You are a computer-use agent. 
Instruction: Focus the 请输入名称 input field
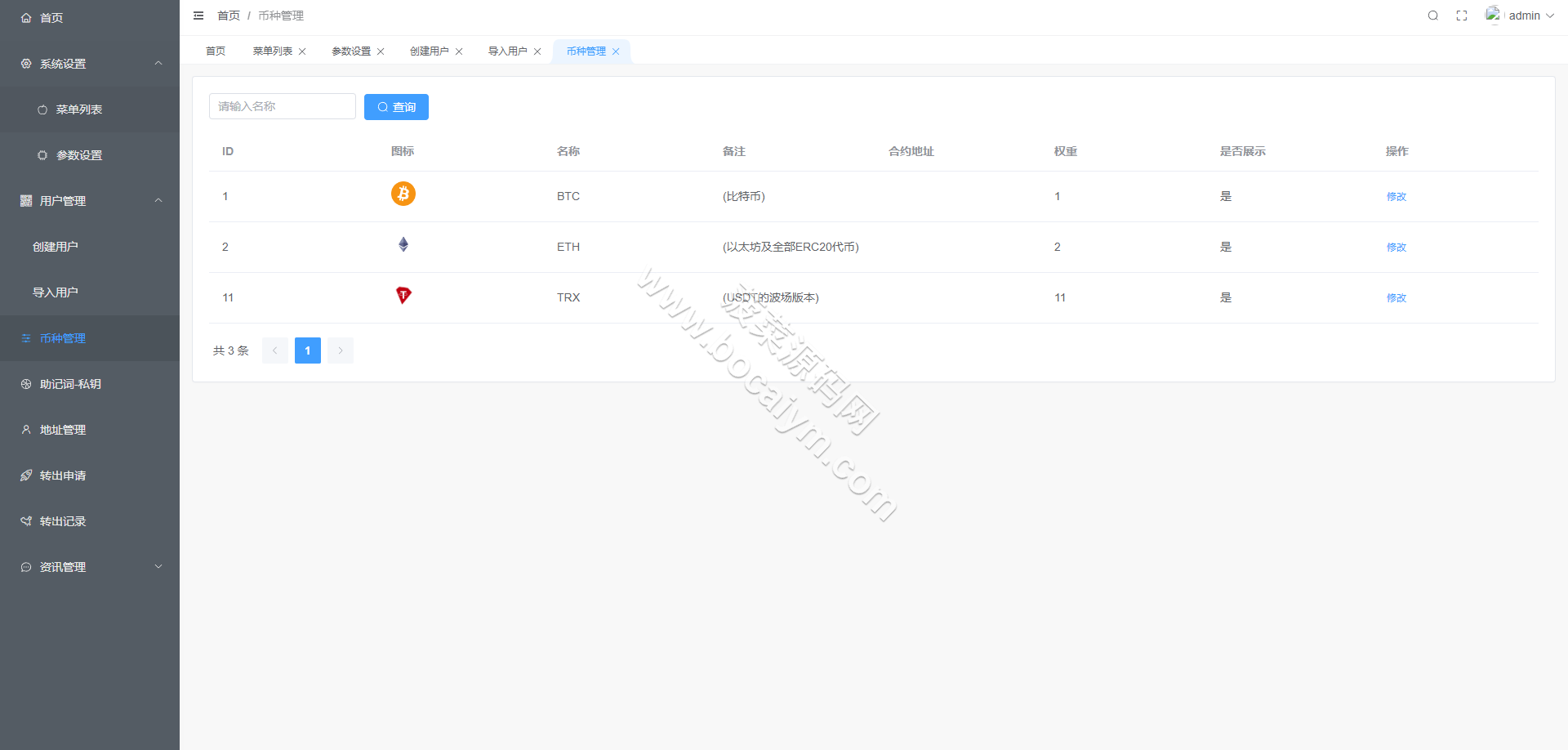point(283,106)
